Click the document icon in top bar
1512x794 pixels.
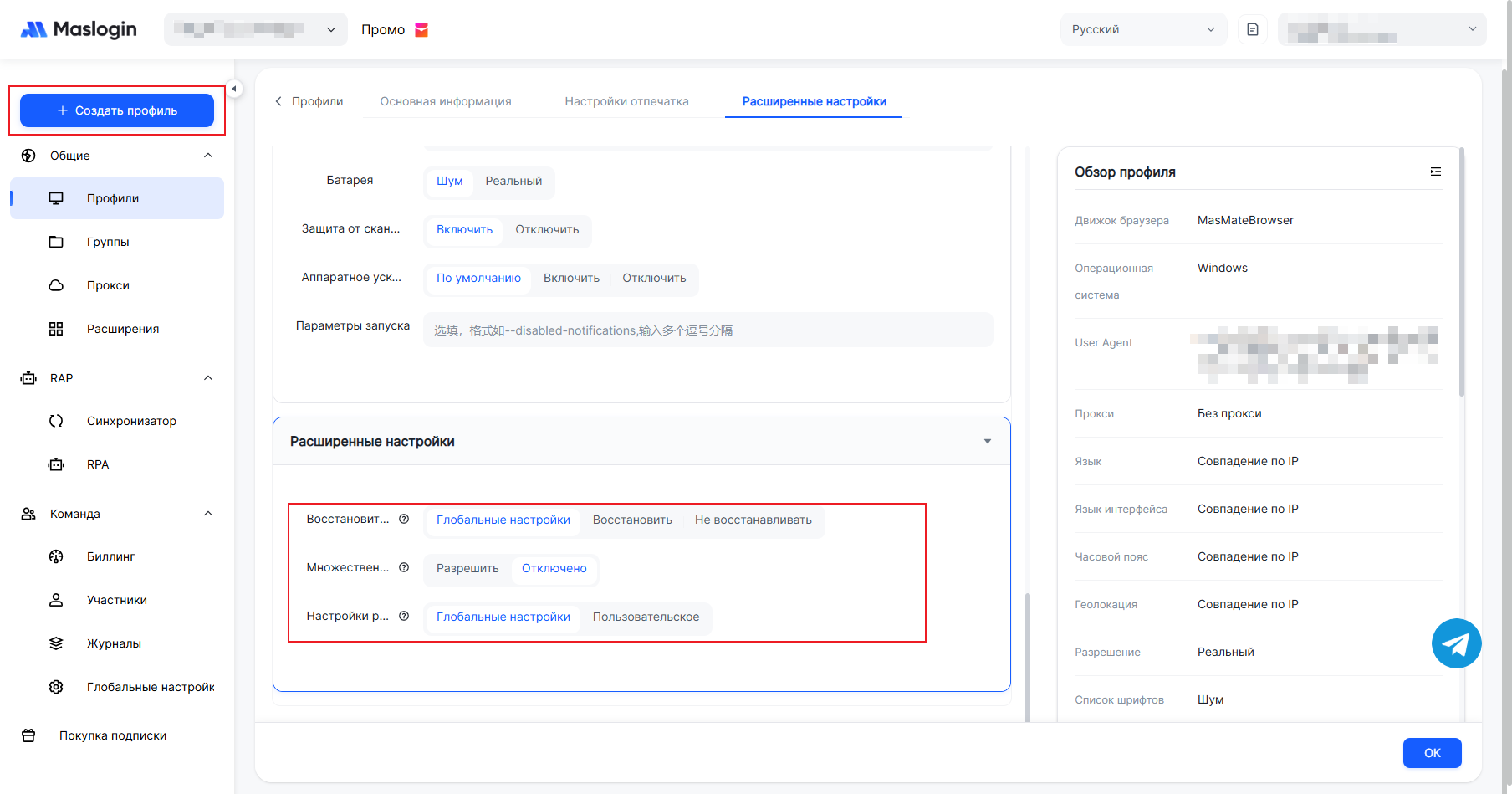point(1252,29)
